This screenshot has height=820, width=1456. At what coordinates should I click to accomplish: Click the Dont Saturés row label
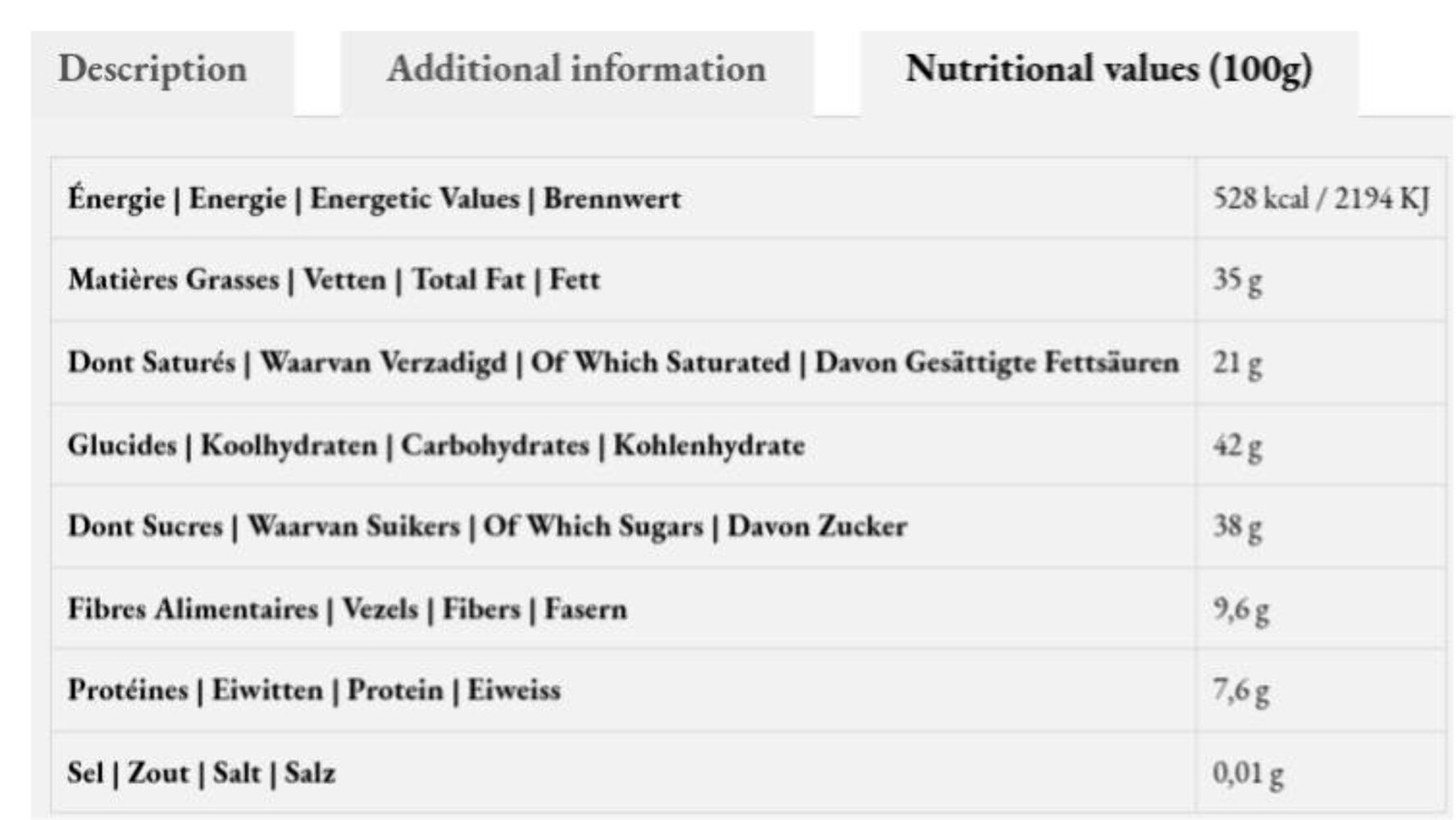(x=623, y=362)
